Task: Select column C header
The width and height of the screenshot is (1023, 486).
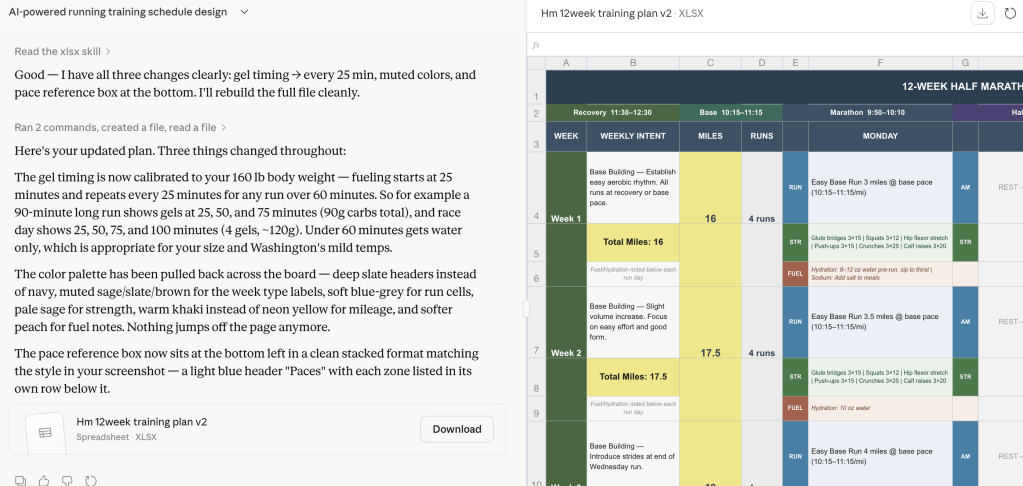Action: (710, 63)
